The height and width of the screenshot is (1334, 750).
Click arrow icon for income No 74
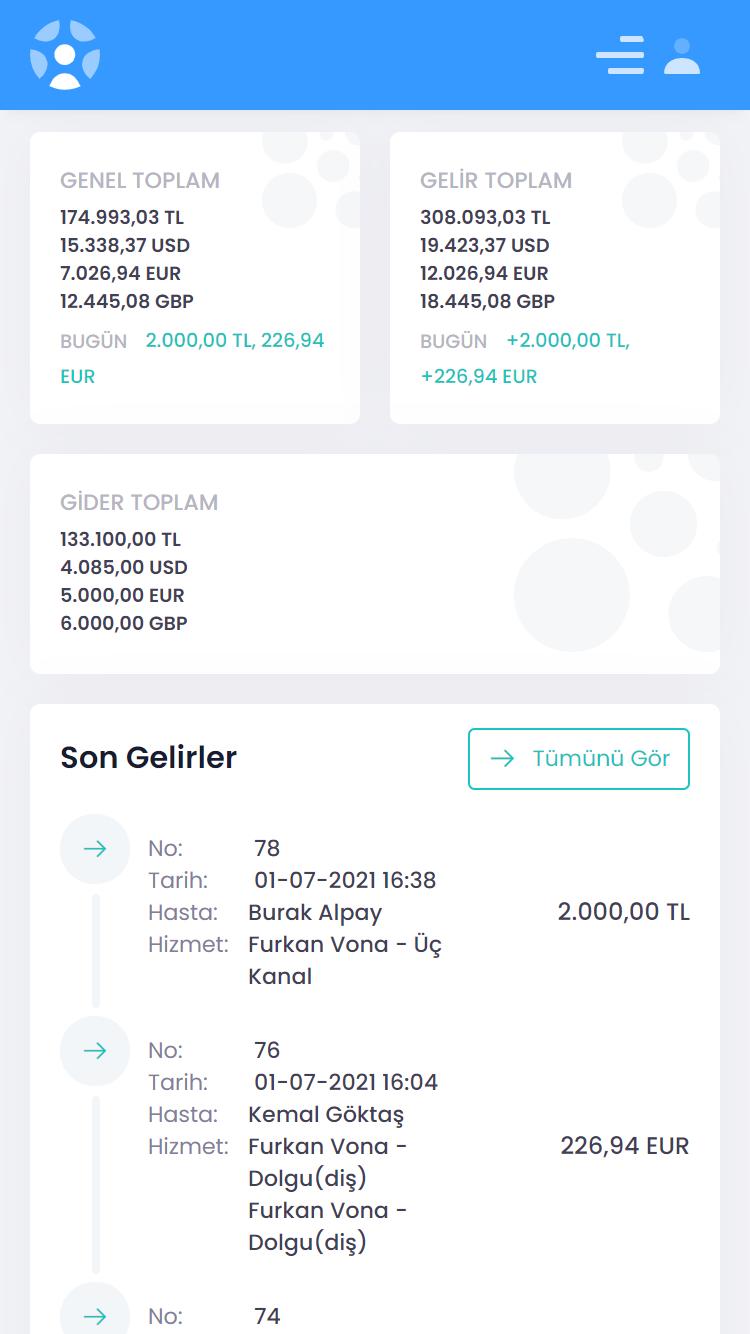pos(95,1316)
